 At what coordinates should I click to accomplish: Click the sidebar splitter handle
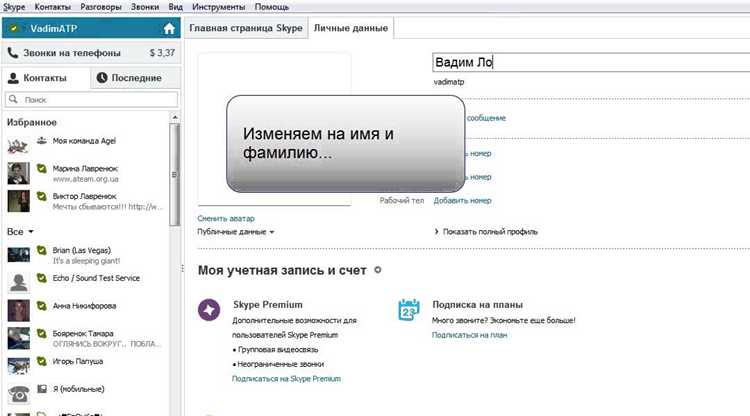[182, 268]
